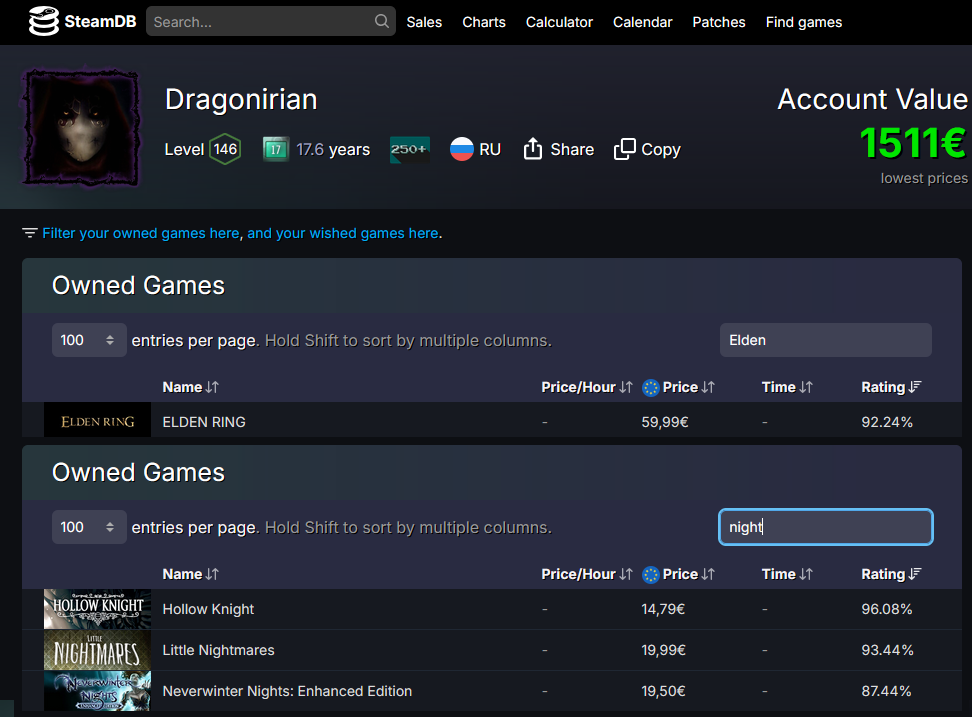Copy profile info with Copy button

tap(647, 149)
